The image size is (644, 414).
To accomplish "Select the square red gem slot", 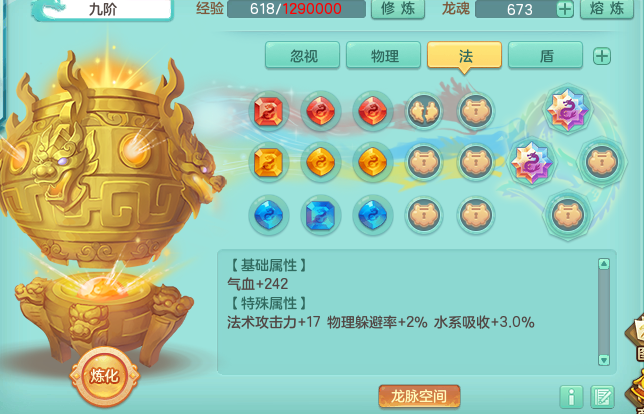I will [x=269, y=111].
